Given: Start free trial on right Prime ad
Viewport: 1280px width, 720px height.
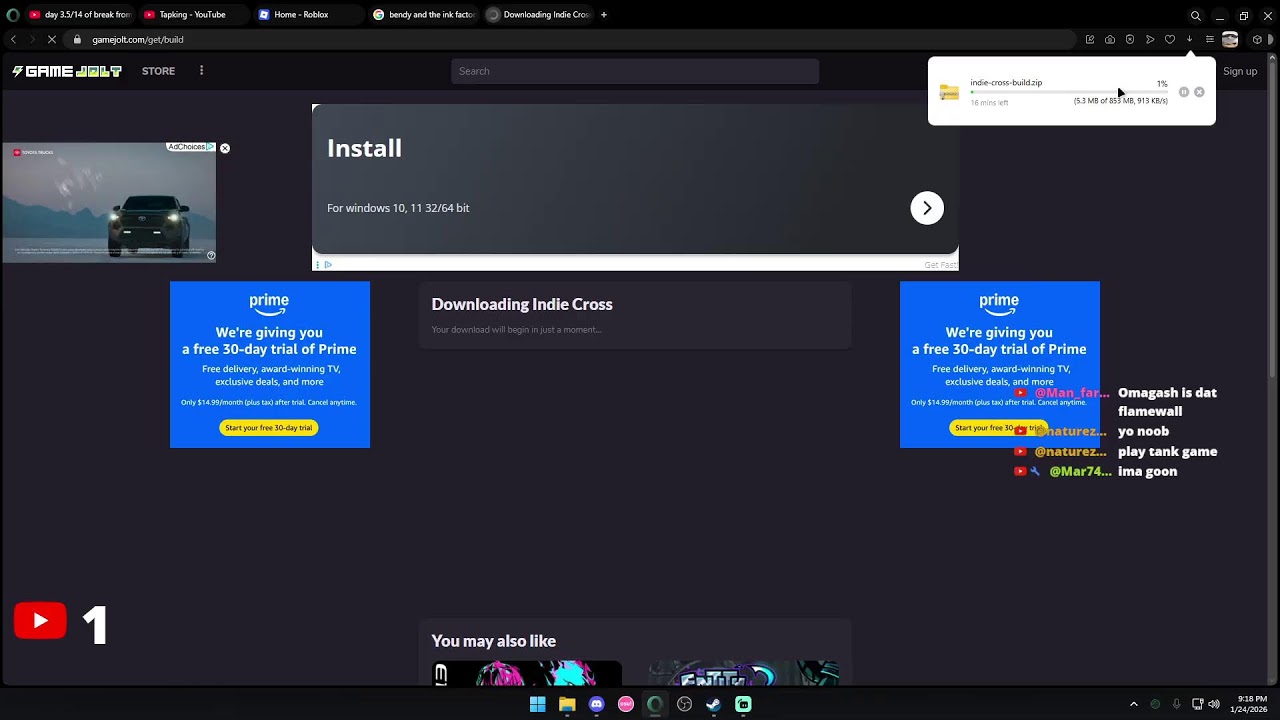Looking at the screenshot, I should point(998,428).
